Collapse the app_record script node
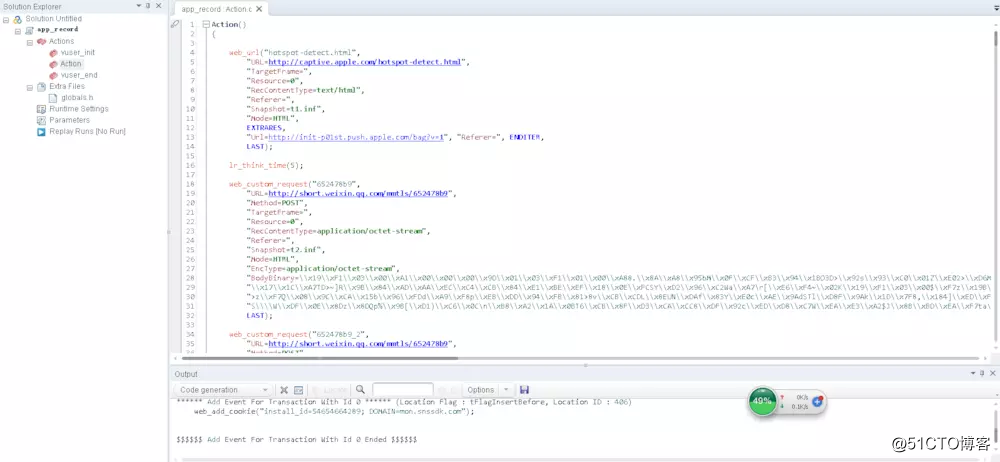This screenshot has width=1000, height=462. [18, 31]
